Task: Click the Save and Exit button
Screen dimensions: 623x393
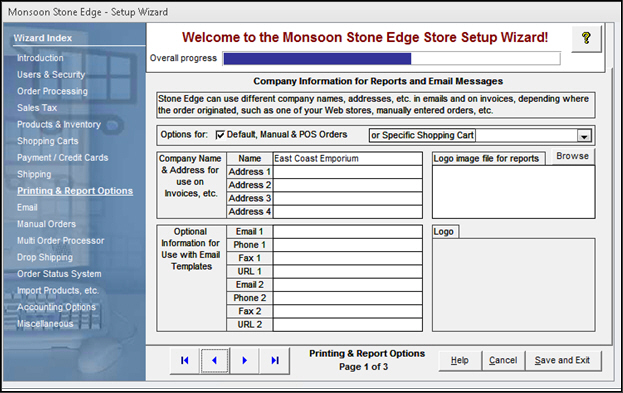Action: pyautogui.click(x=562, y=360)
